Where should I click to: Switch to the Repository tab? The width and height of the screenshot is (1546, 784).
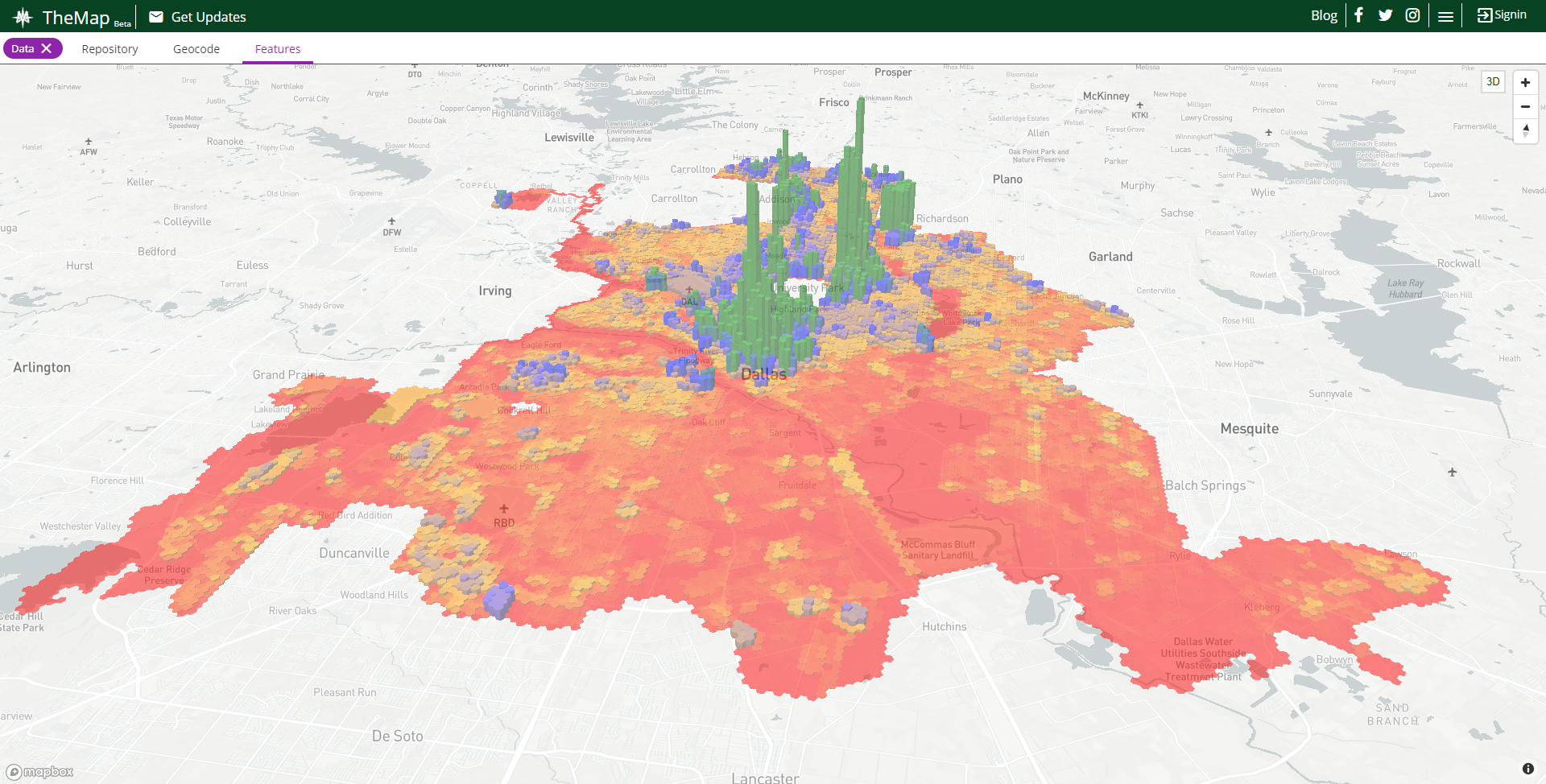coord(110,49)
